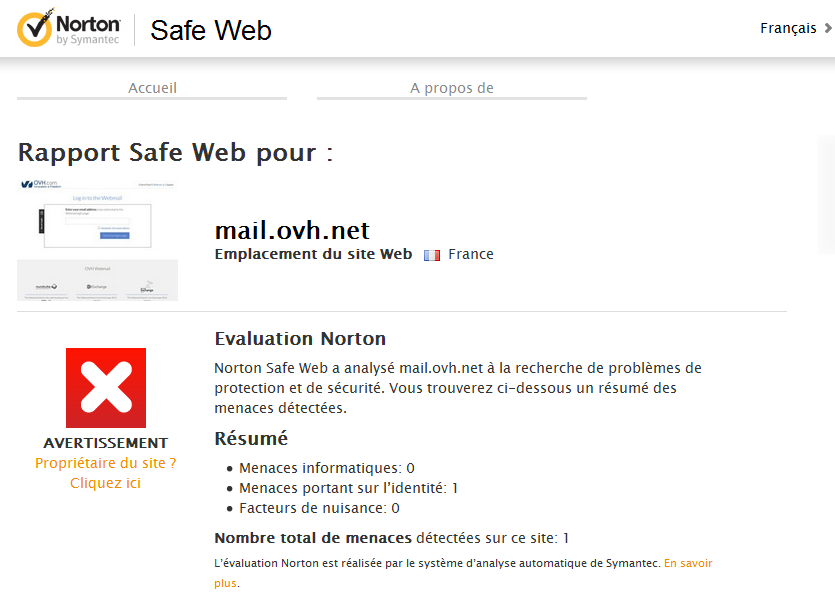Click the Menaces portant sur l'identité line
The width and height of the screenshot is (835, 598).
tap(348, 488)
